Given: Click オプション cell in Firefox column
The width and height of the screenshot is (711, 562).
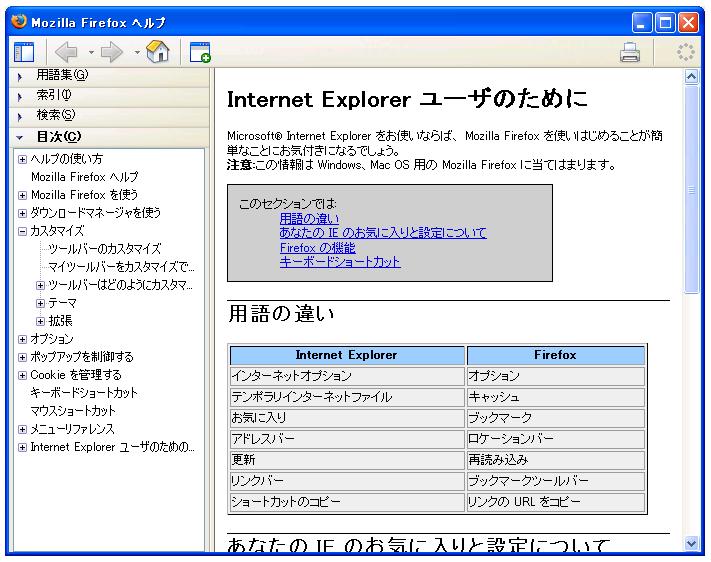Looking at the screenshot, I should 556,376.
